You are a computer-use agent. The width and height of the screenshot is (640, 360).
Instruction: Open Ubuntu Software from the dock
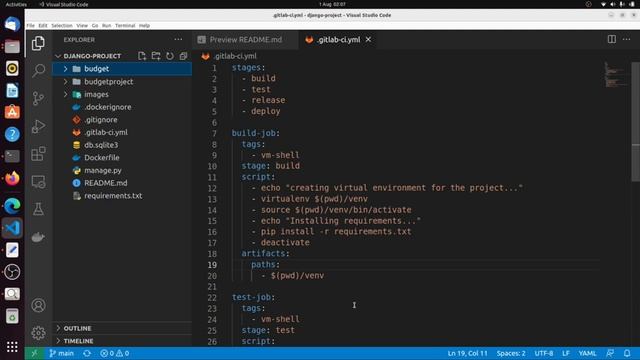(x=12, y=112)
